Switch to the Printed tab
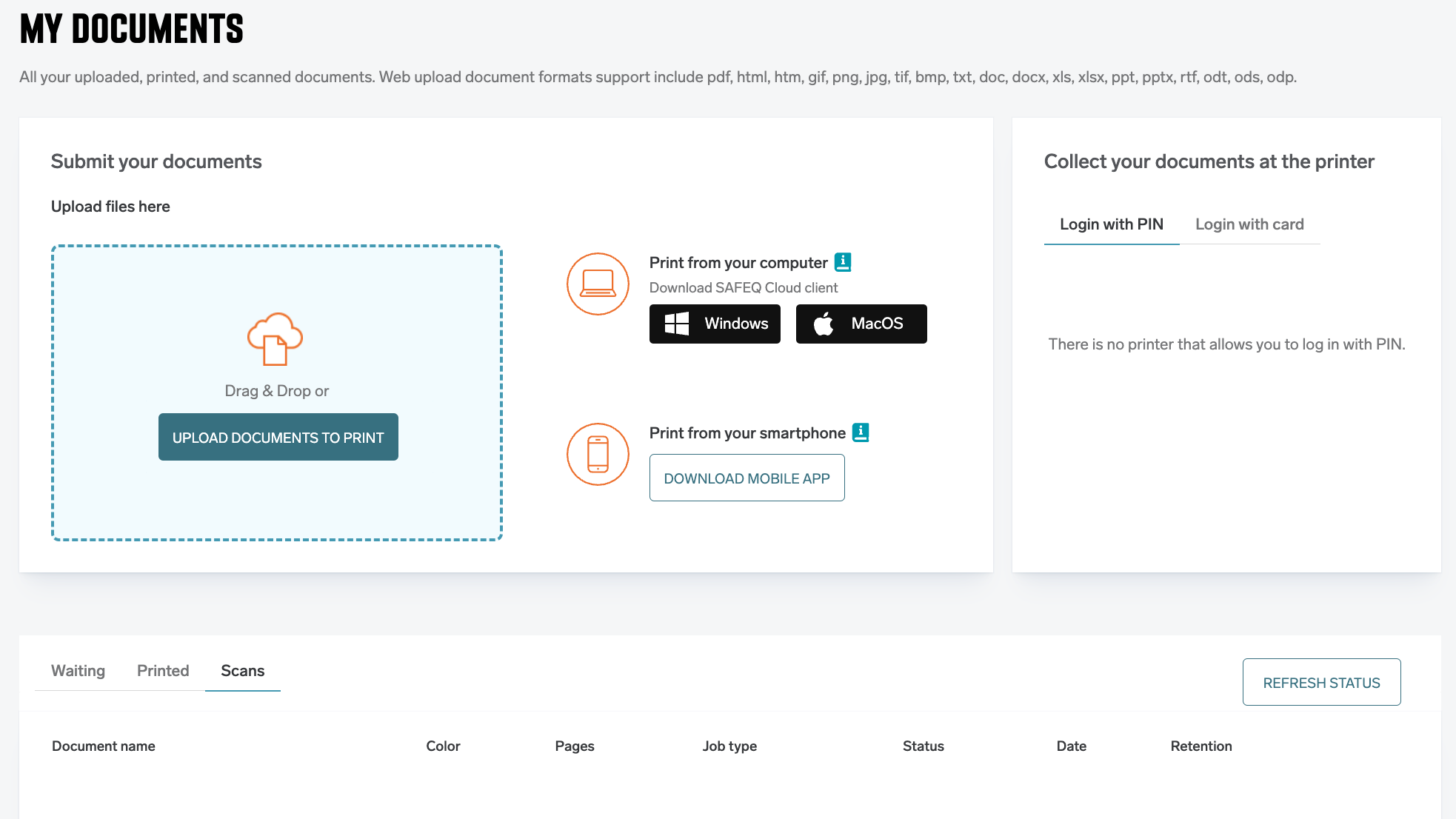Image resolution: width=1456 pixels, height=819 pixels. click(163, 671)
